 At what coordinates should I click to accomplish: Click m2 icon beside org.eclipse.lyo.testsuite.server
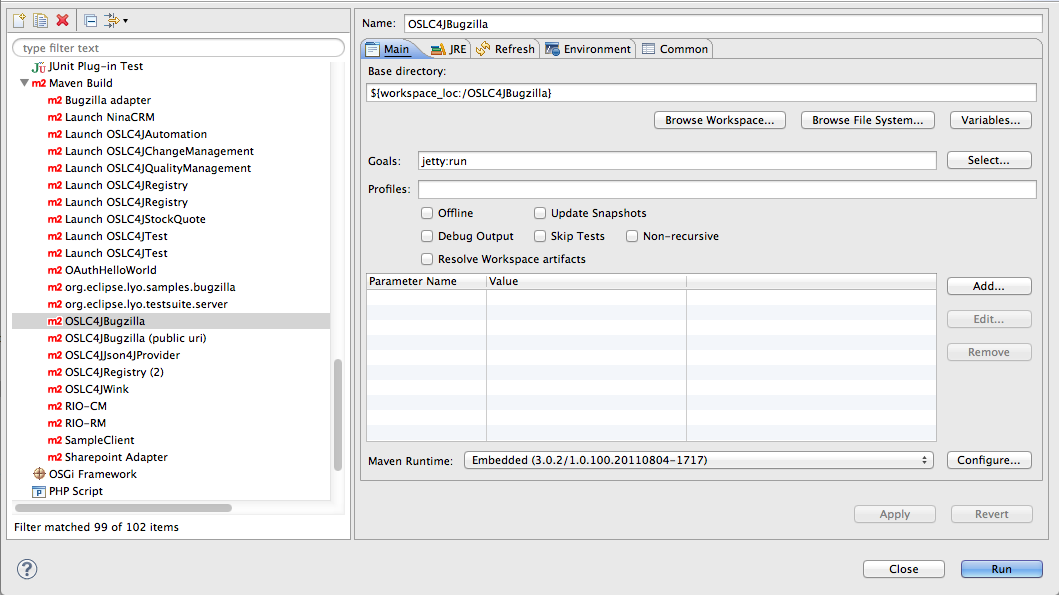pyautogui.click(x=55, y=305)
